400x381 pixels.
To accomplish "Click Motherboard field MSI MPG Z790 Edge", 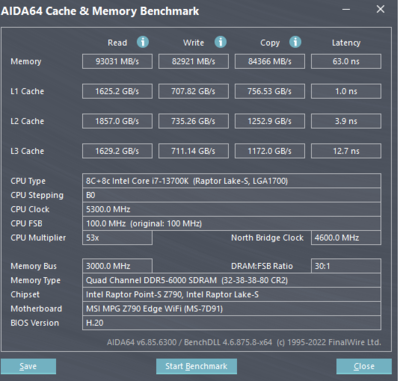I will pos(231,309).
